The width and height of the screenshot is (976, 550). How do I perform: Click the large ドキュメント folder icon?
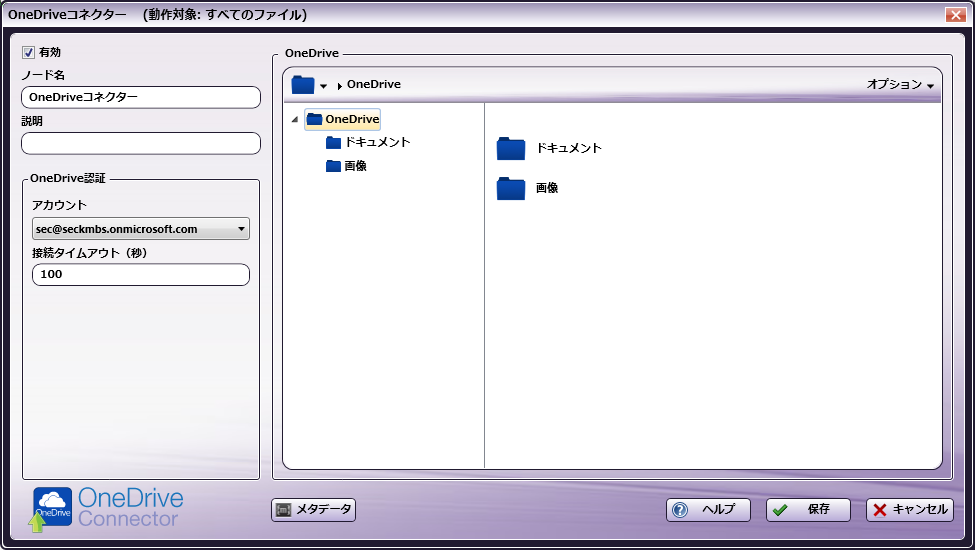point(511,149)
